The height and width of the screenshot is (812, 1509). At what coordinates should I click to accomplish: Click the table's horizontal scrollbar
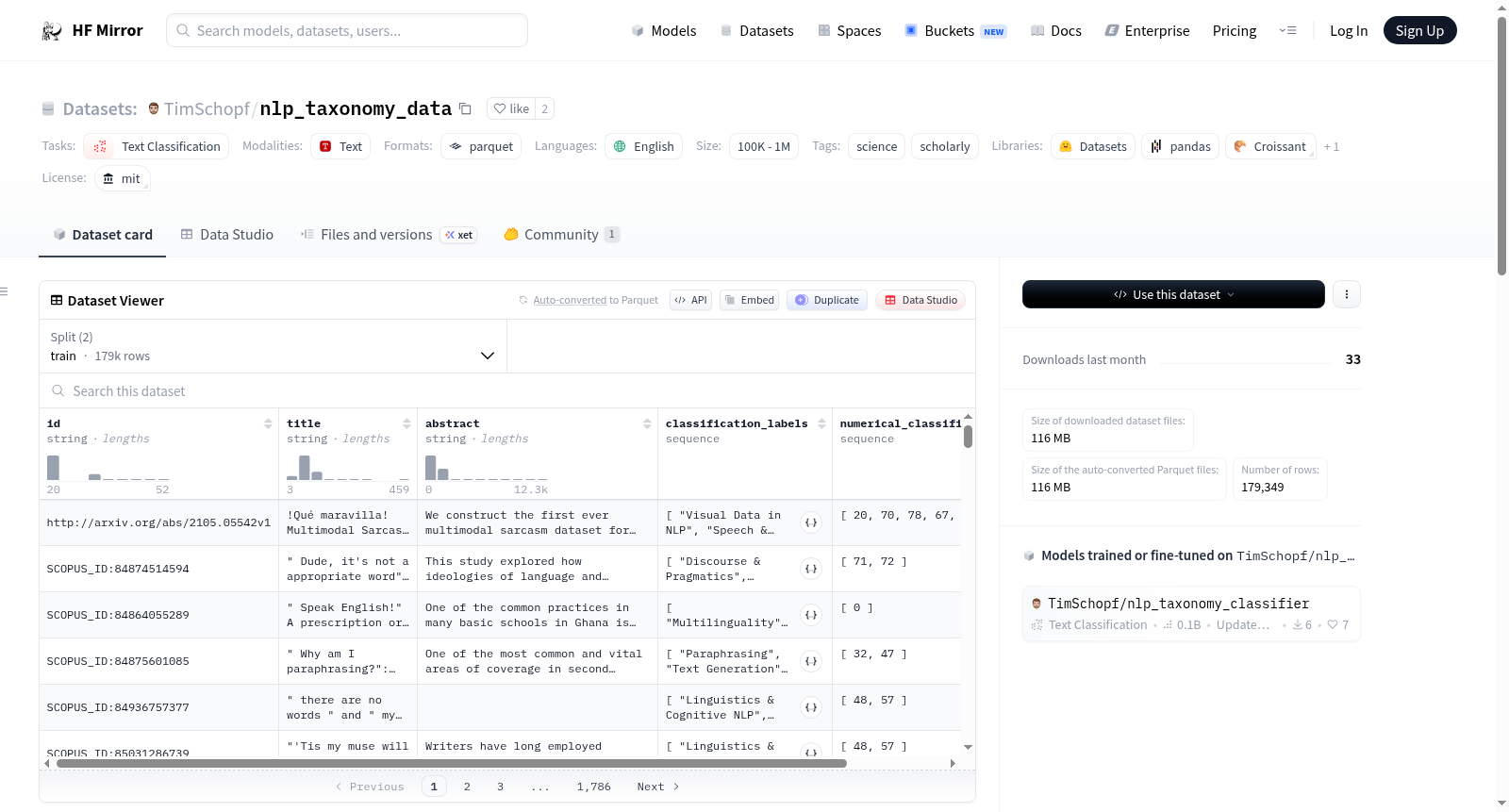[x=452, y=764]
